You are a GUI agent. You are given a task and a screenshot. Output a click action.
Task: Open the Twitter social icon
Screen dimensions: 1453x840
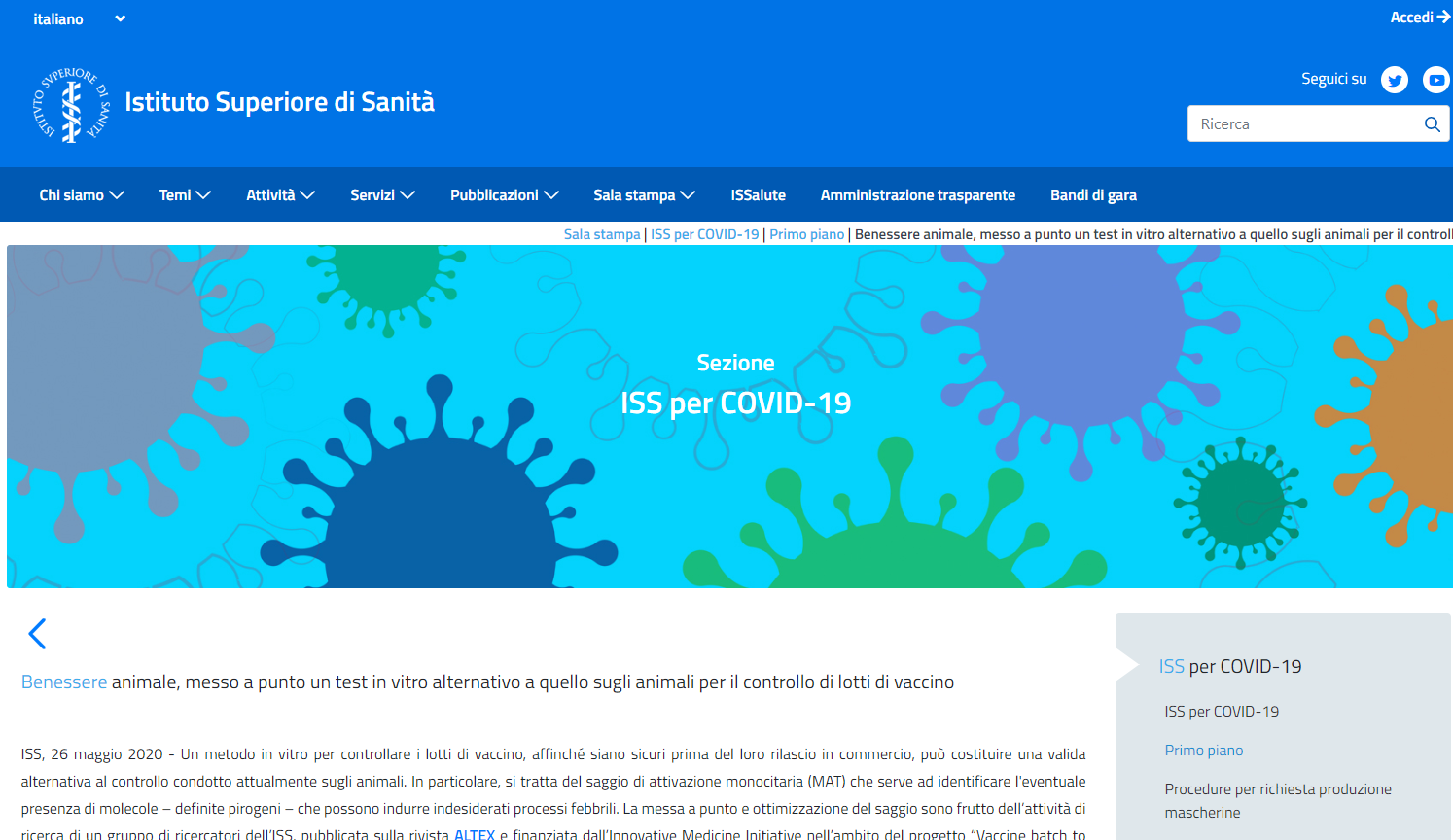(1395, 80)
